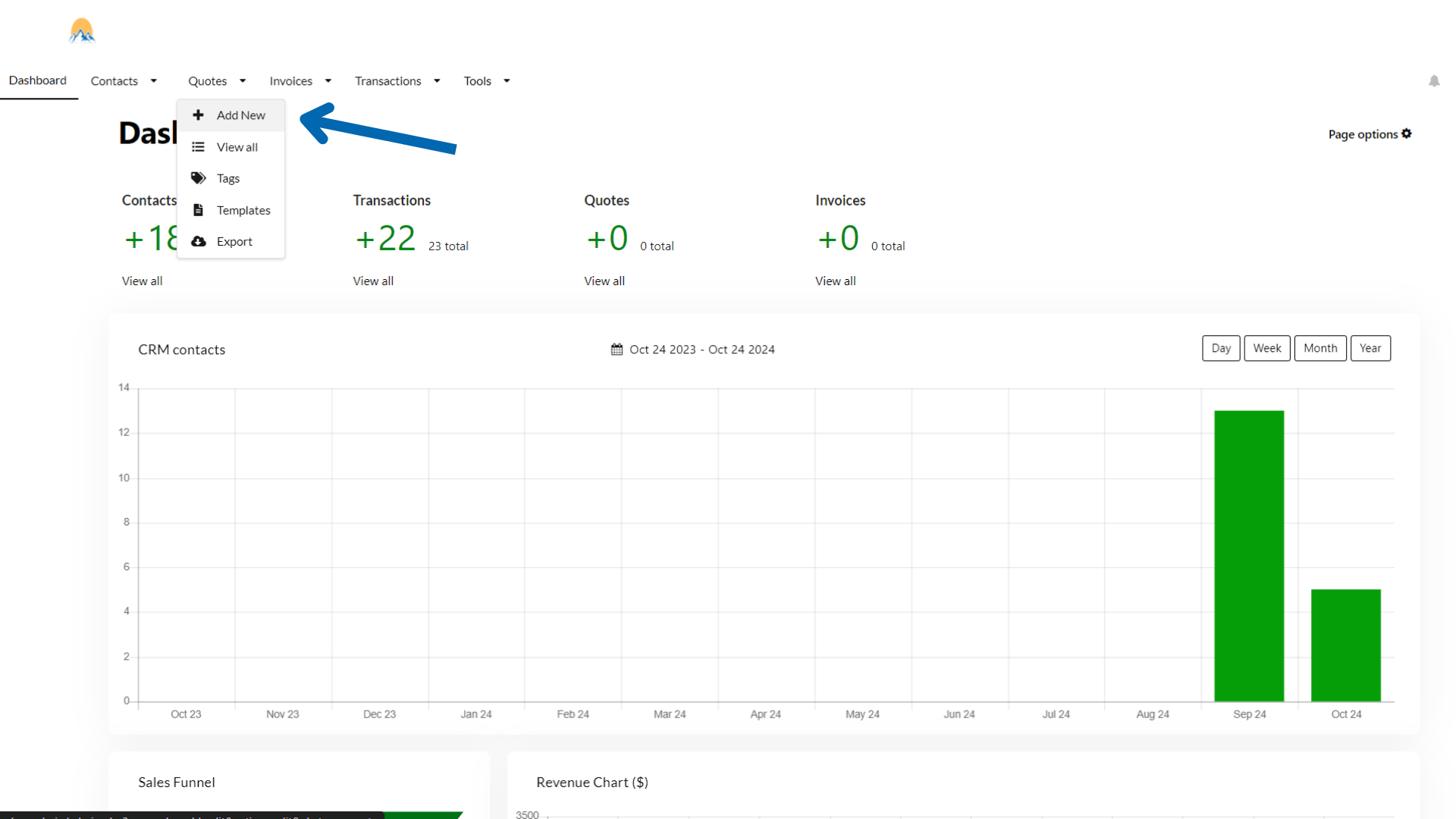
Task: Switch chart grouping to Day
Action: [1221, 348]
